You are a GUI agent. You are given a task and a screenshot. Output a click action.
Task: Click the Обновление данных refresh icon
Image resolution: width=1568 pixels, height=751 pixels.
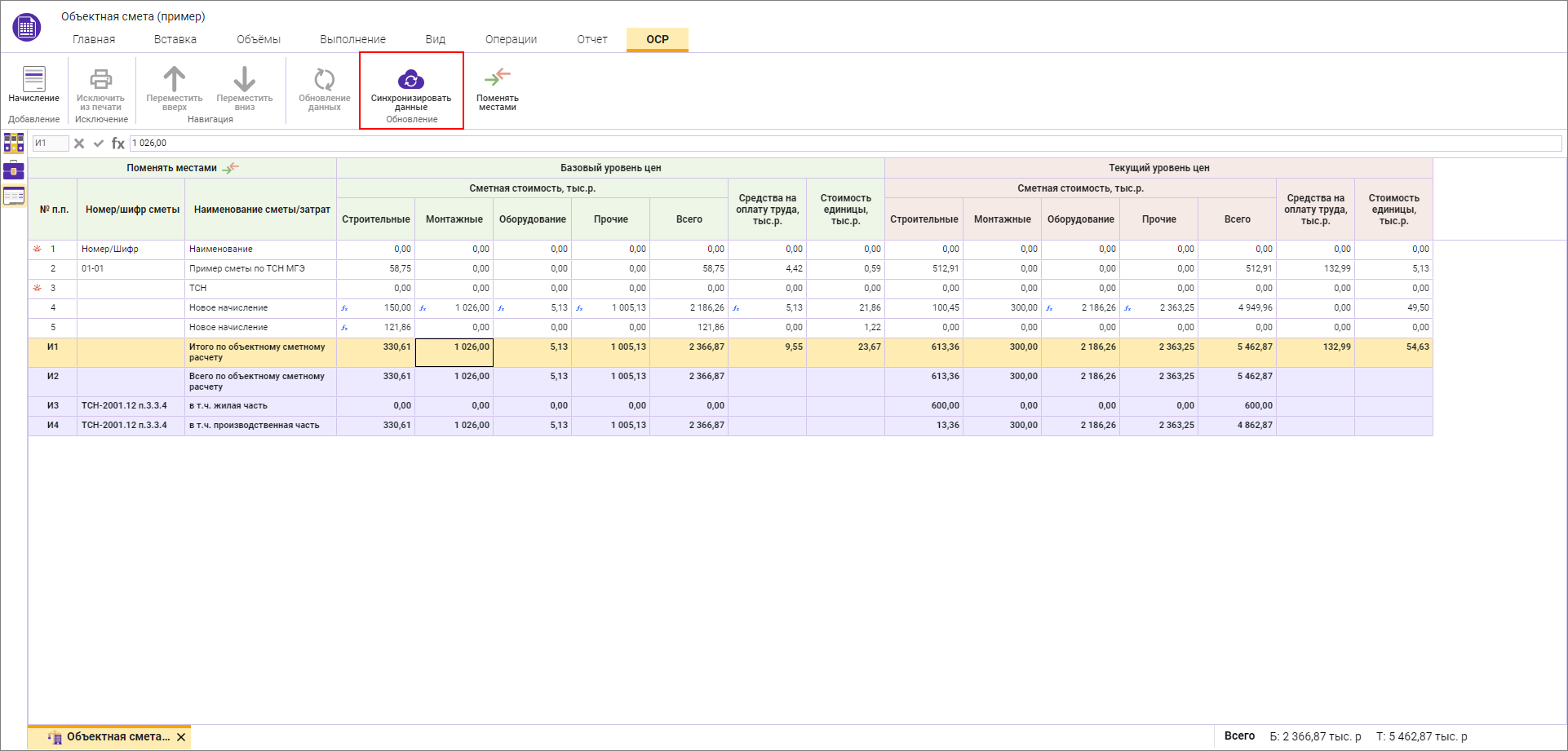pos(324,79)
